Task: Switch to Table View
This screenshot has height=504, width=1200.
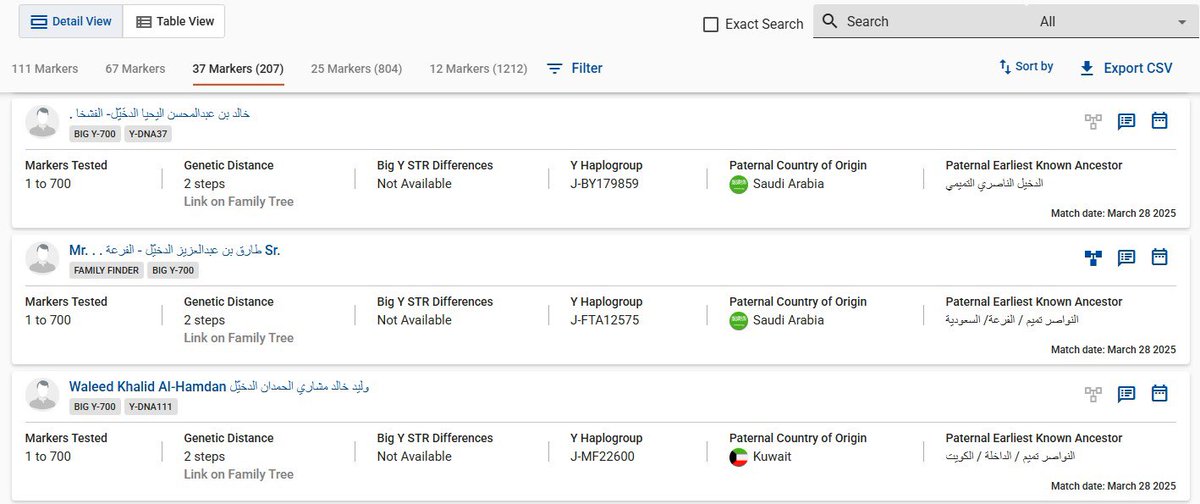Action: coord(175,21)
